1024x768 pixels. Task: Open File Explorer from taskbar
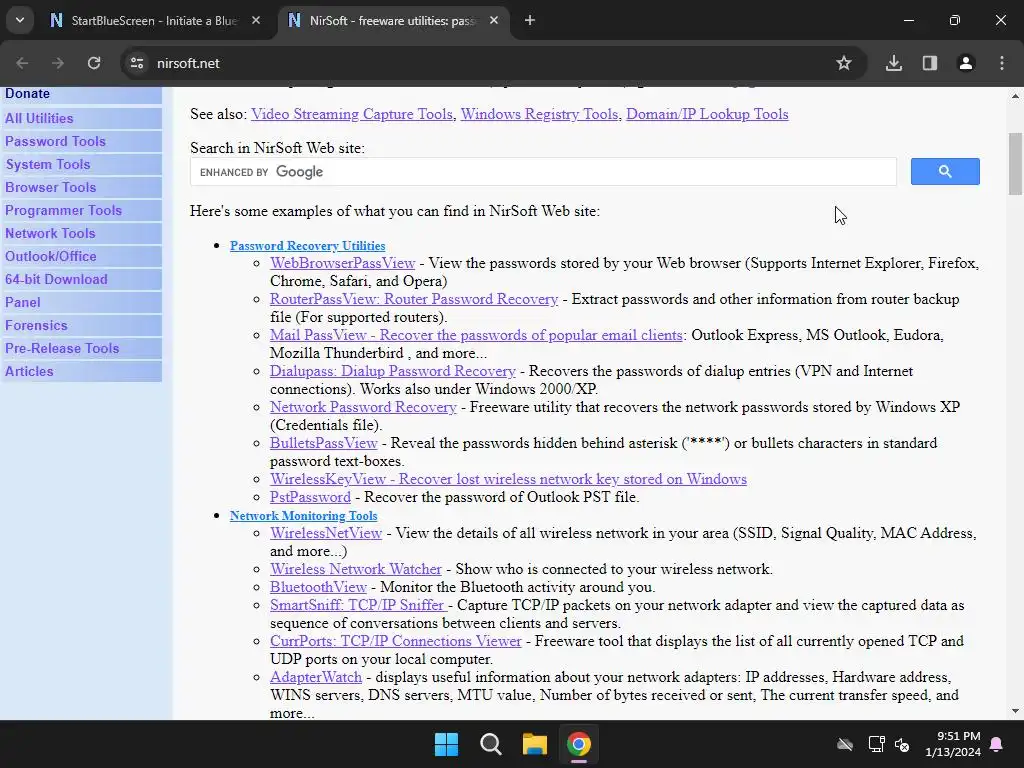click(534, 744)
